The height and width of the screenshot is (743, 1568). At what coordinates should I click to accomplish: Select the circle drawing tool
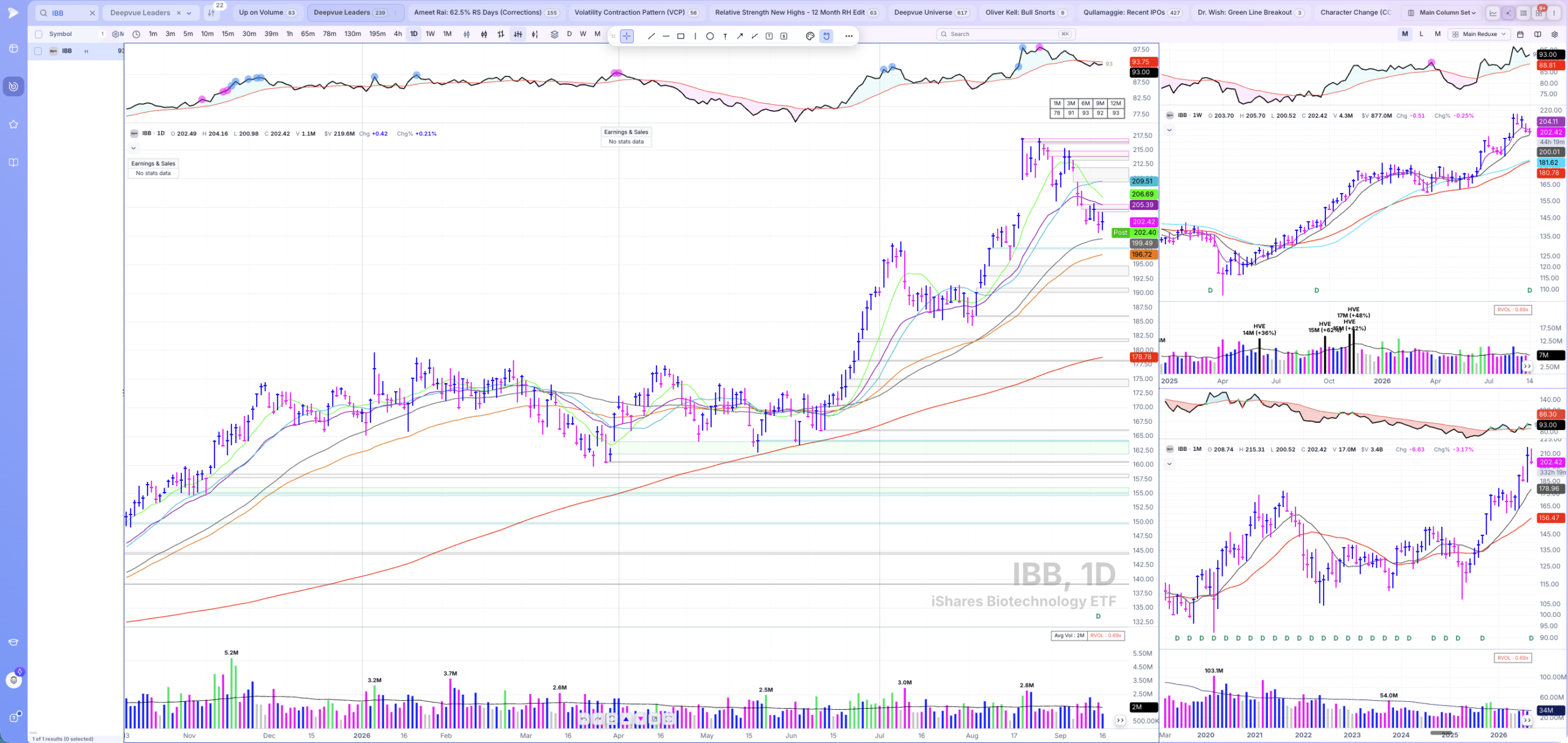(710, 36)
